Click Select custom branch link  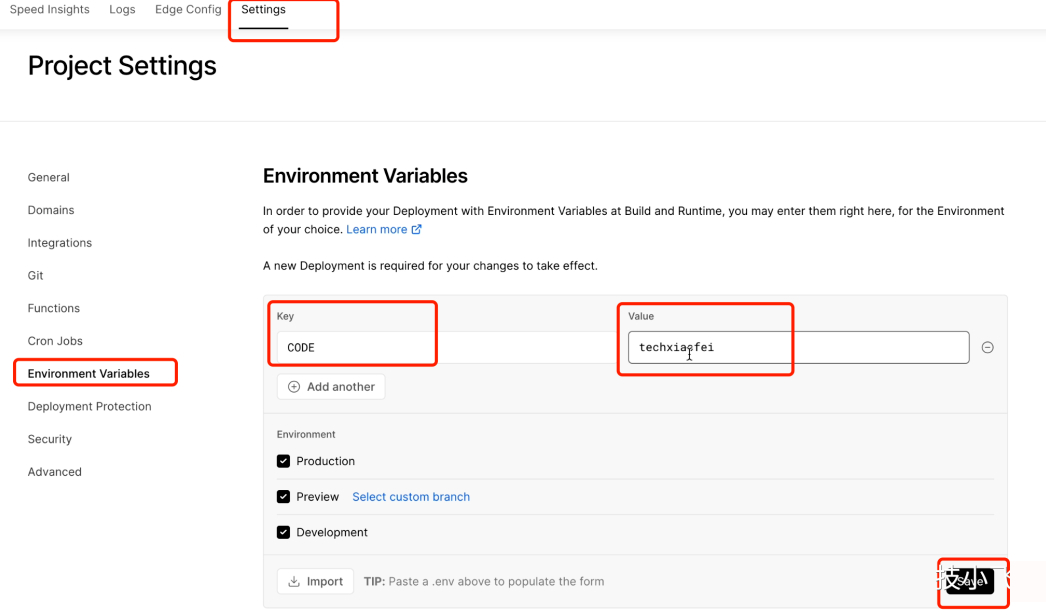pos(411,497)
